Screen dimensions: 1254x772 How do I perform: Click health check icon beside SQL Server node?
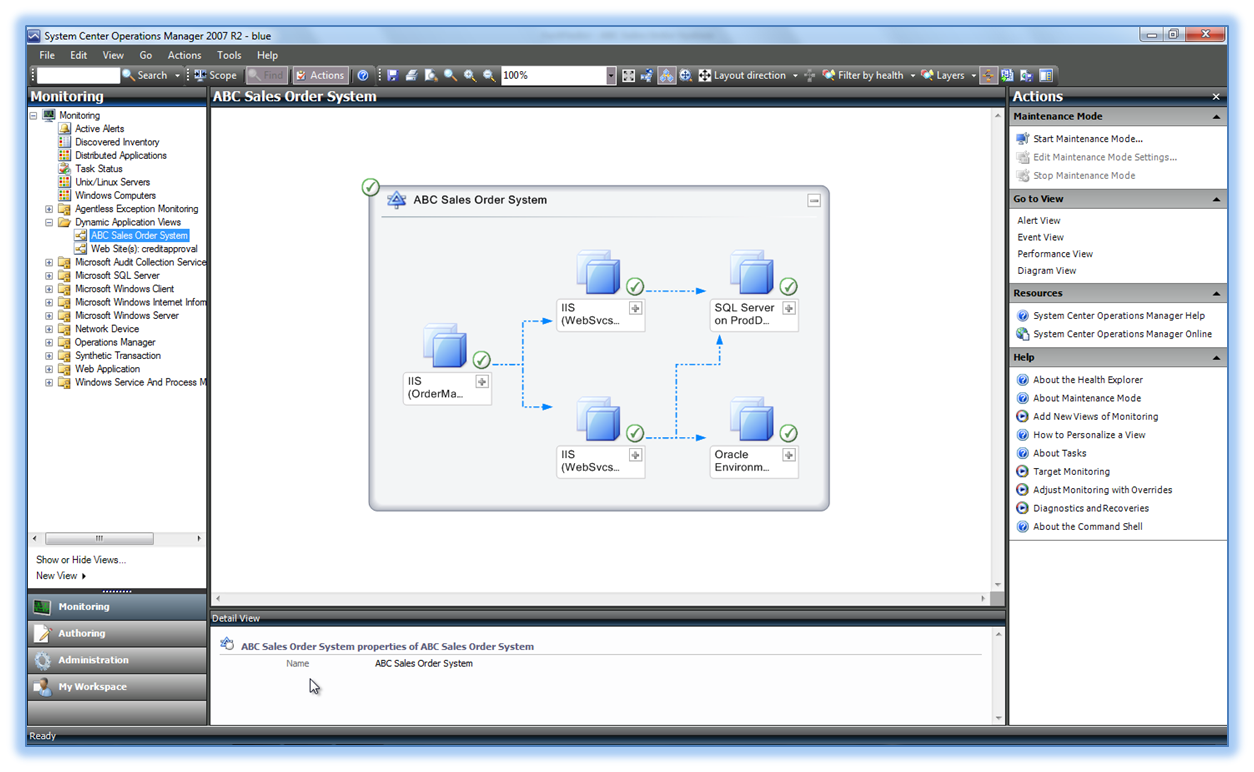point(788,287)
